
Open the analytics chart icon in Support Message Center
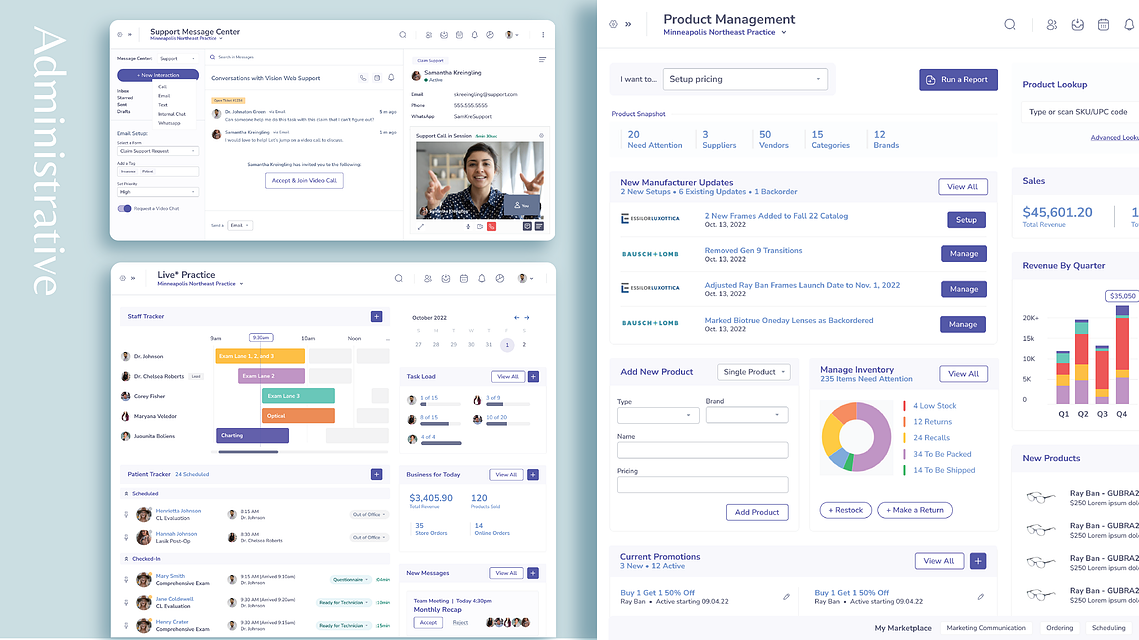click(x=490, y=35)
